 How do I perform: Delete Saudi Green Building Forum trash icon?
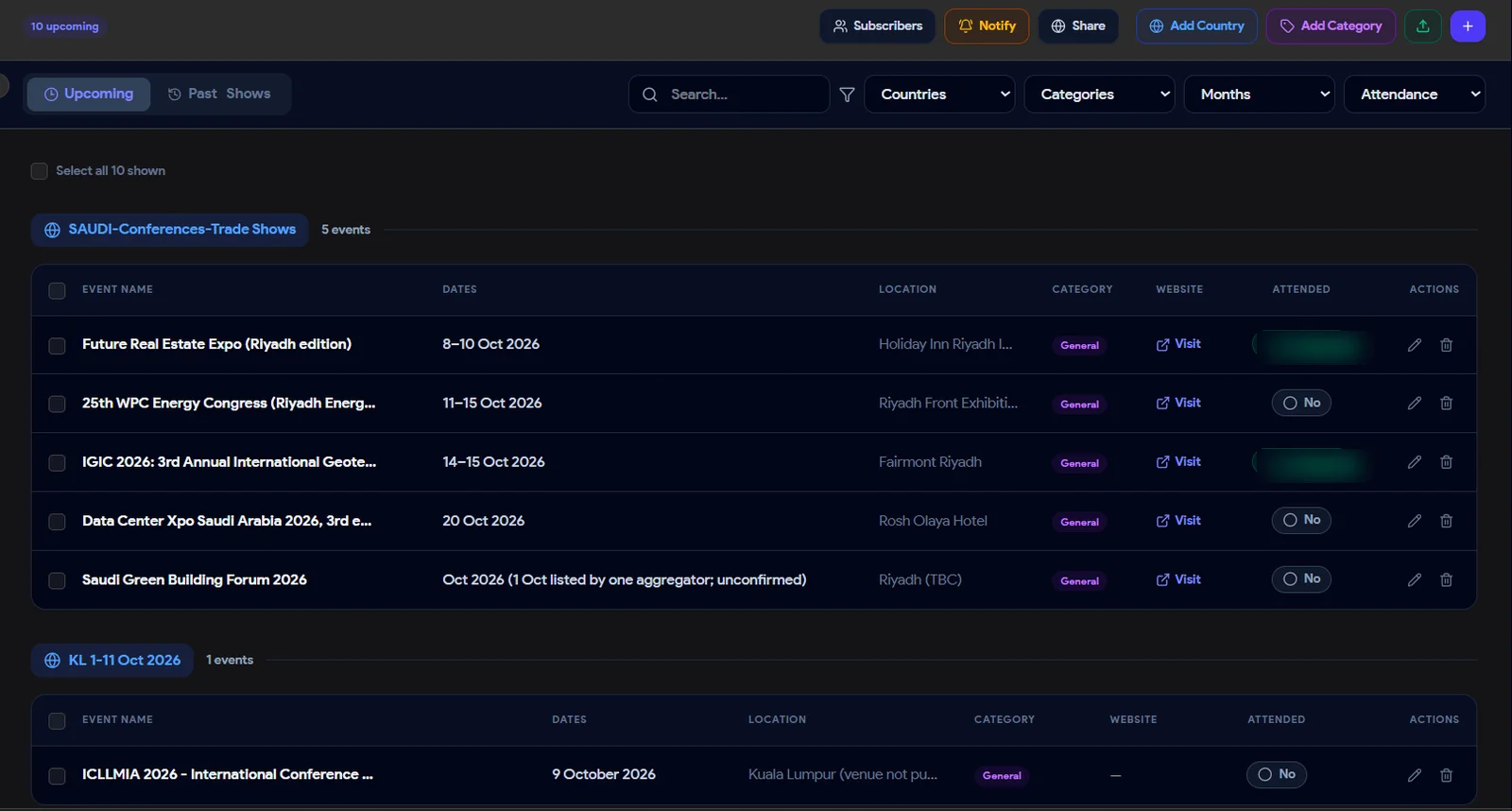pos(1446,579)
